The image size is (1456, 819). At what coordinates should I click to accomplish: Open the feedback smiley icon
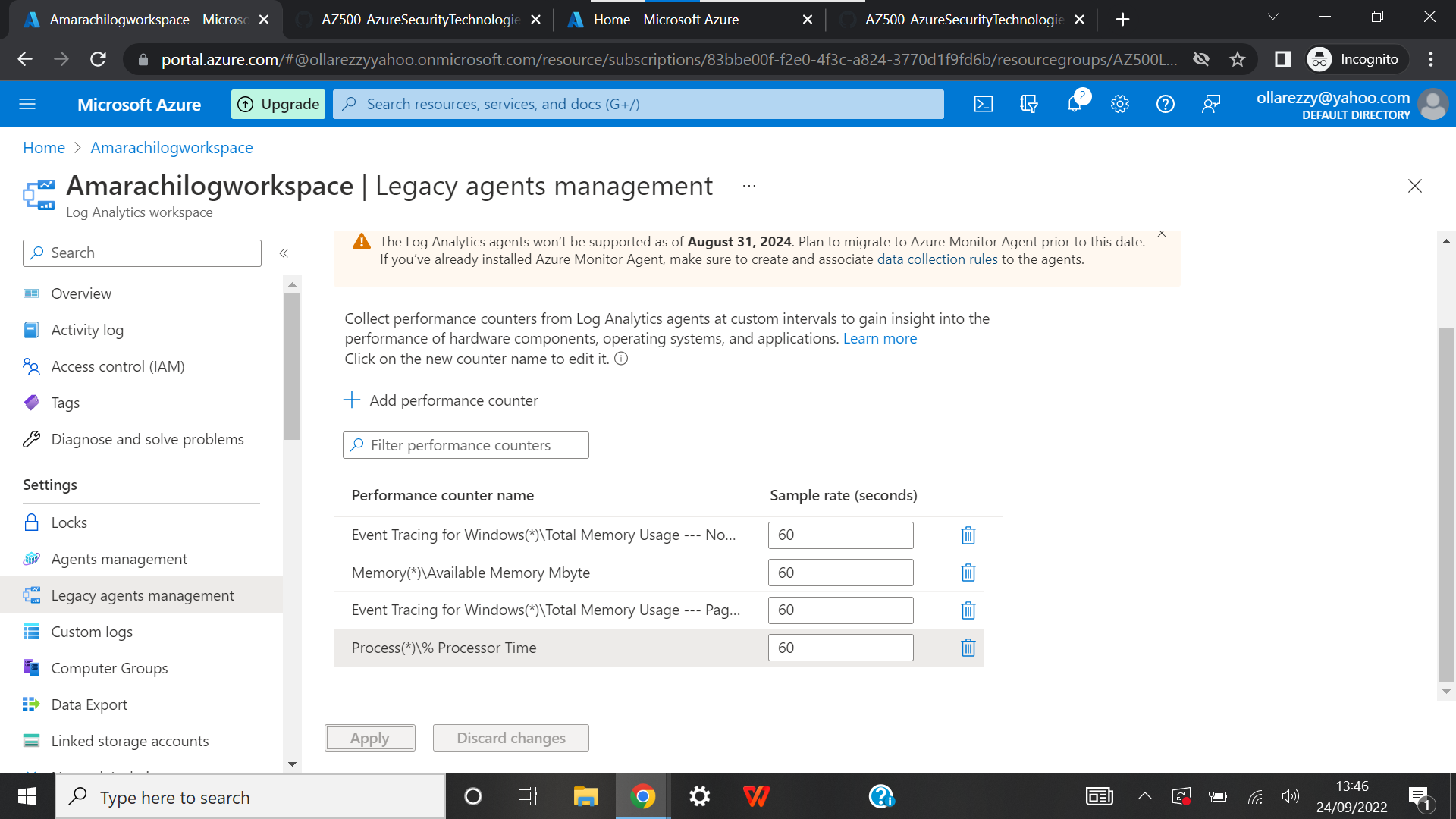[1210, 104]
